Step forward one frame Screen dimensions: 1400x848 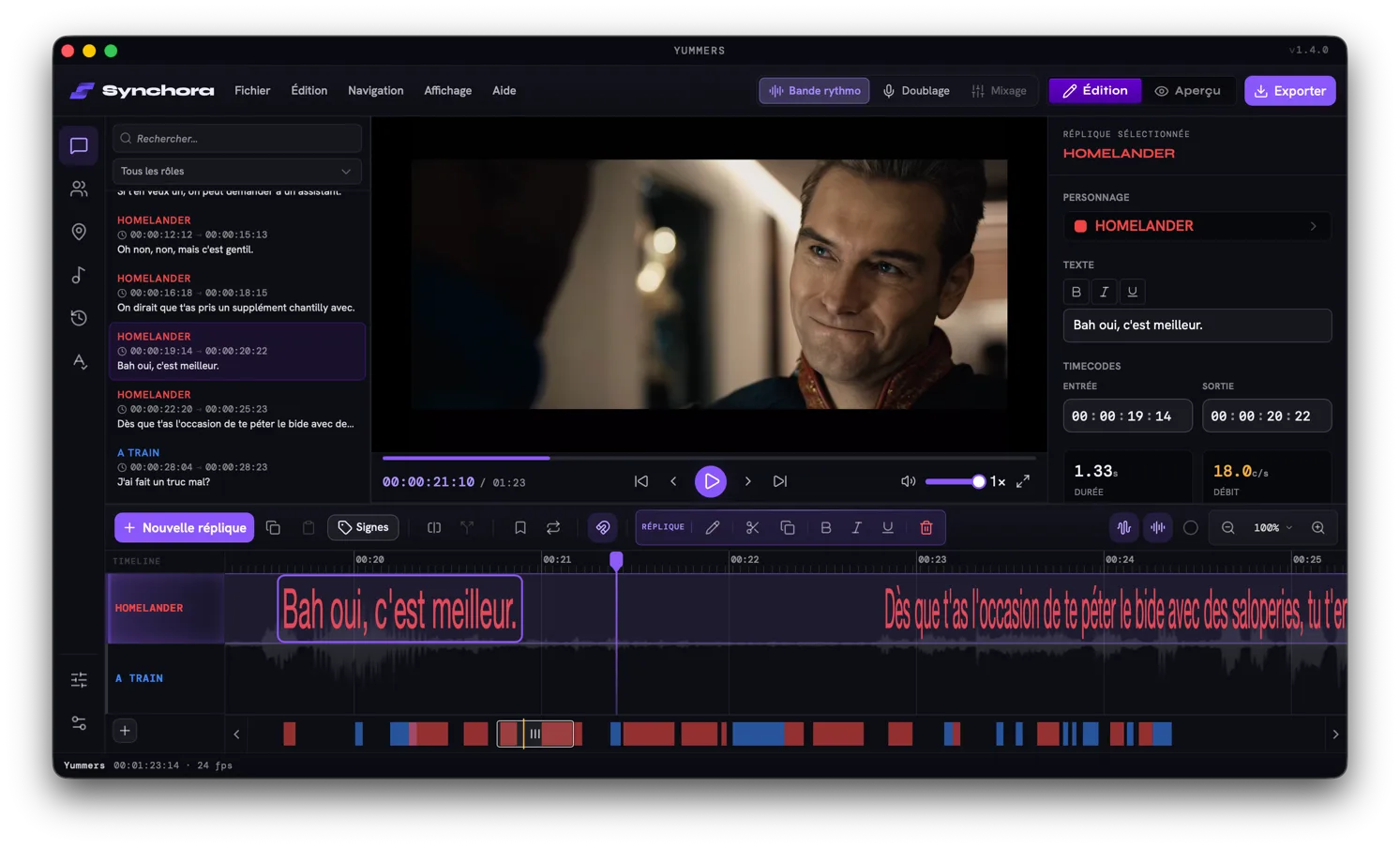747,481
